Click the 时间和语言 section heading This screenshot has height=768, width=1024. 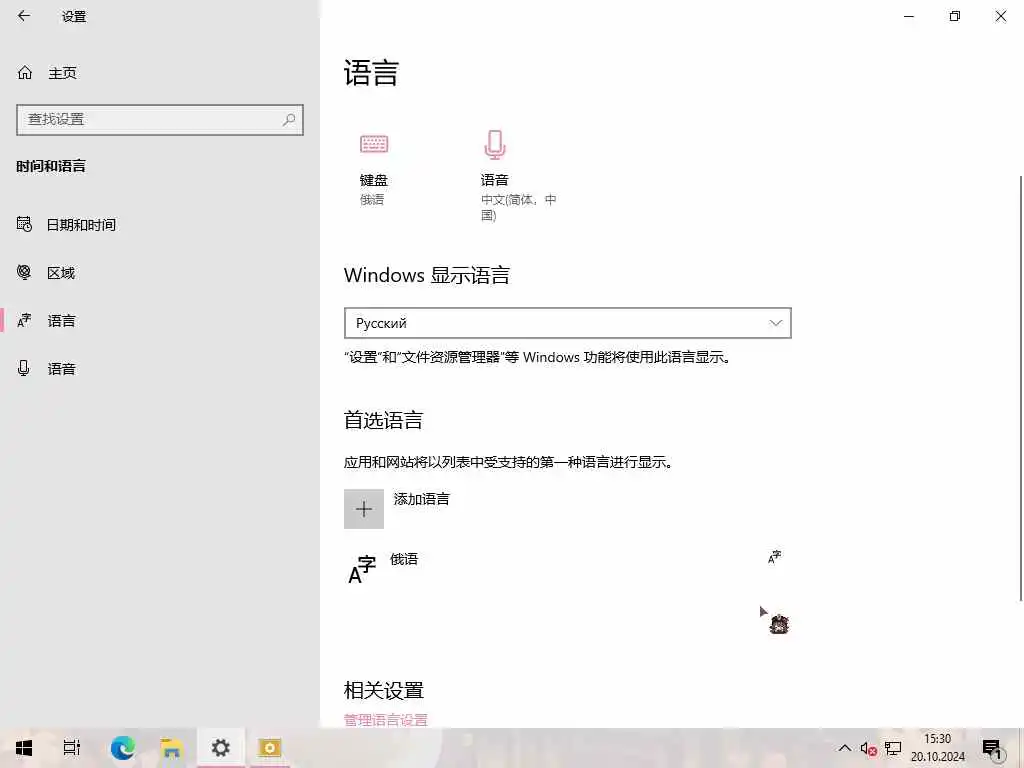[x=51, y=166]
